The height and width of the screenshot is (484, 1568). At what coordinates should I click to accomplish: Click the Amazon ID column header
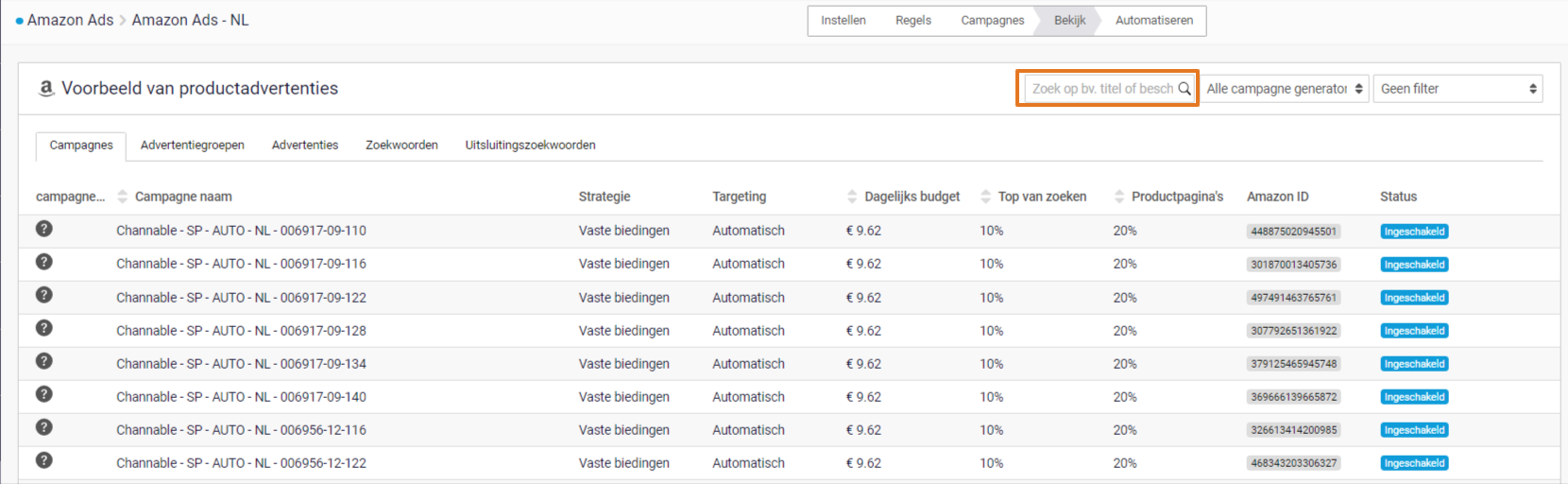(x=1278, y=197)
